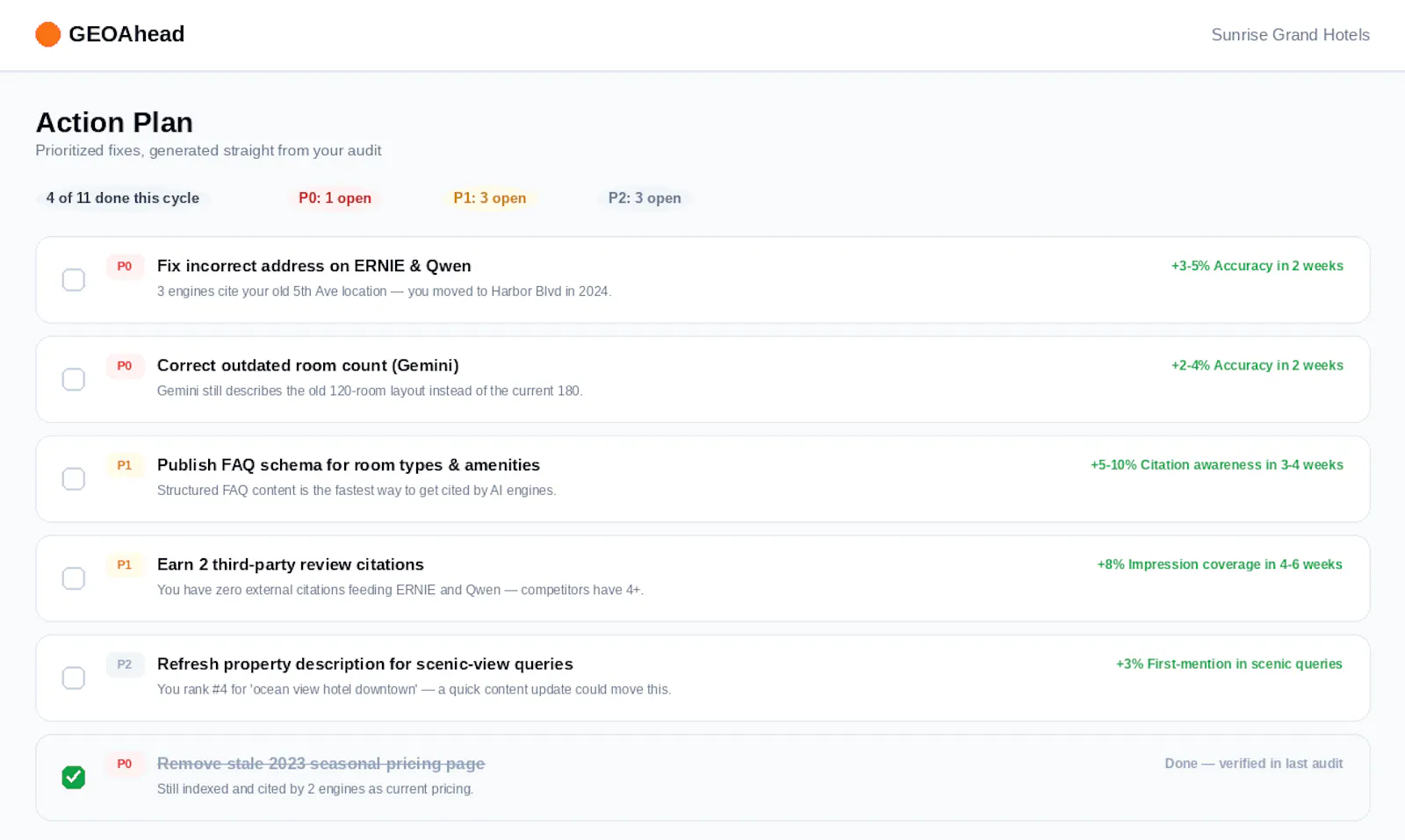Click the P0 badge on the seasonal pricing task
Image resolution: width=1405 pixels, height=840 pixels.
[x=125, y=764]
